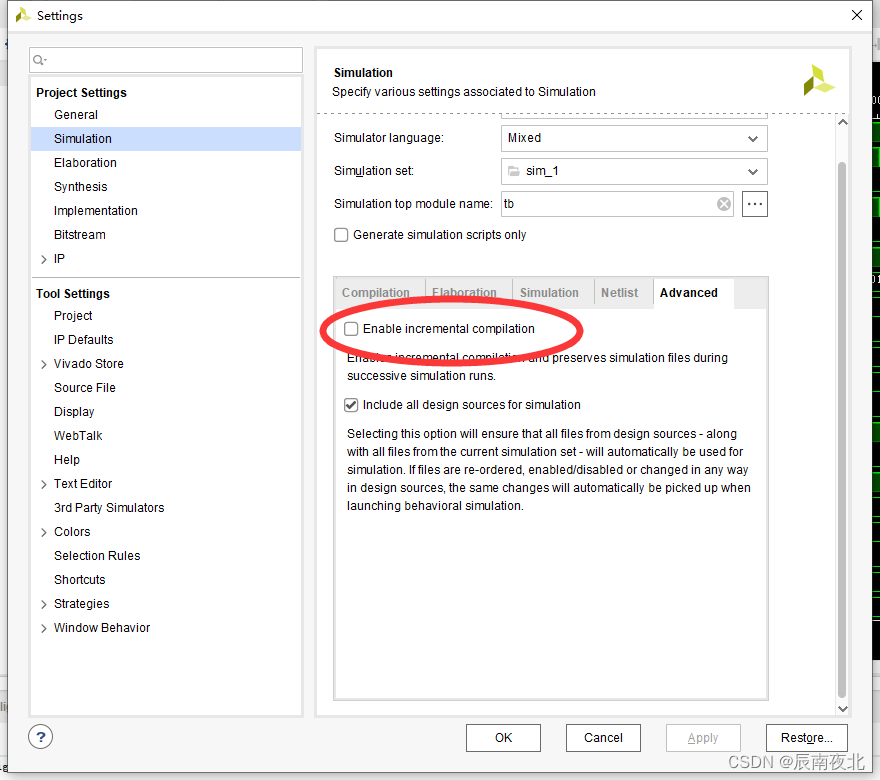Screen dimensions: 880x780
Task: Clear the top module name using the X icon
Action: pos(723,204)
